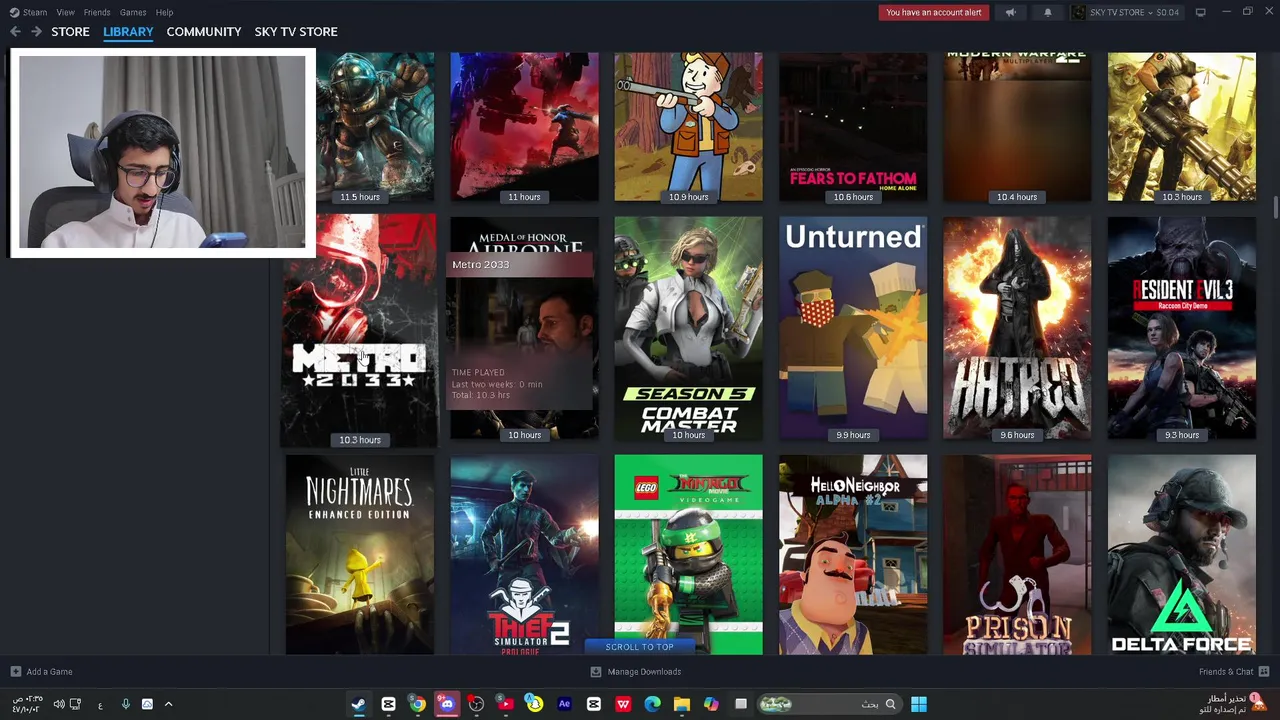This screenshot has width=1280, height=720.
Task: Select the LIBRARY tab
Action: (x=128, y=32)
